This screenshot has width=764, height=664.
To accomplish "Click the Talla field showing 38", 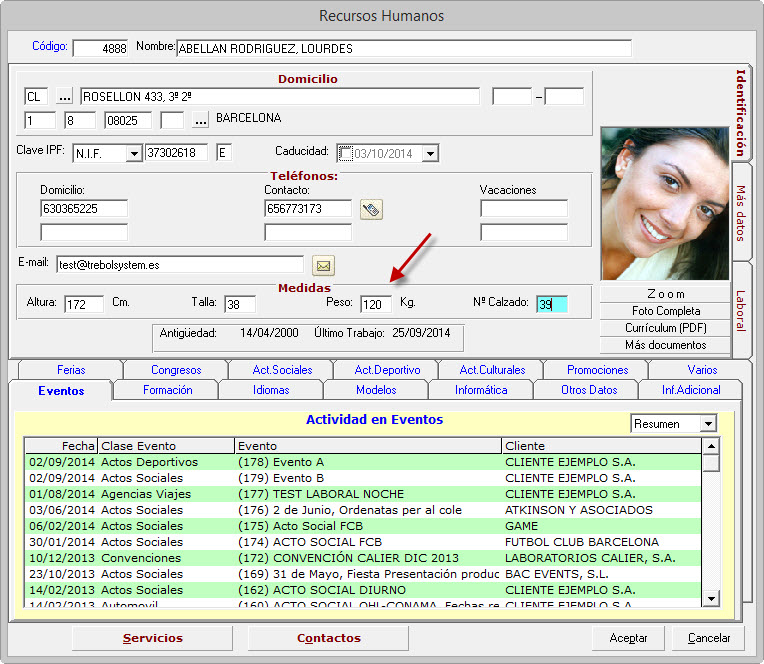I will coord(240,304).
